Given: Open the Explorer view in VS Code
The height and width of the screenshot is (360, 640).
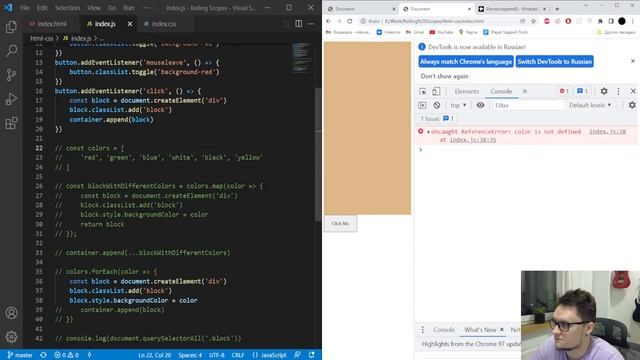Looking at the screenshot, I should (x=11, y=27).
